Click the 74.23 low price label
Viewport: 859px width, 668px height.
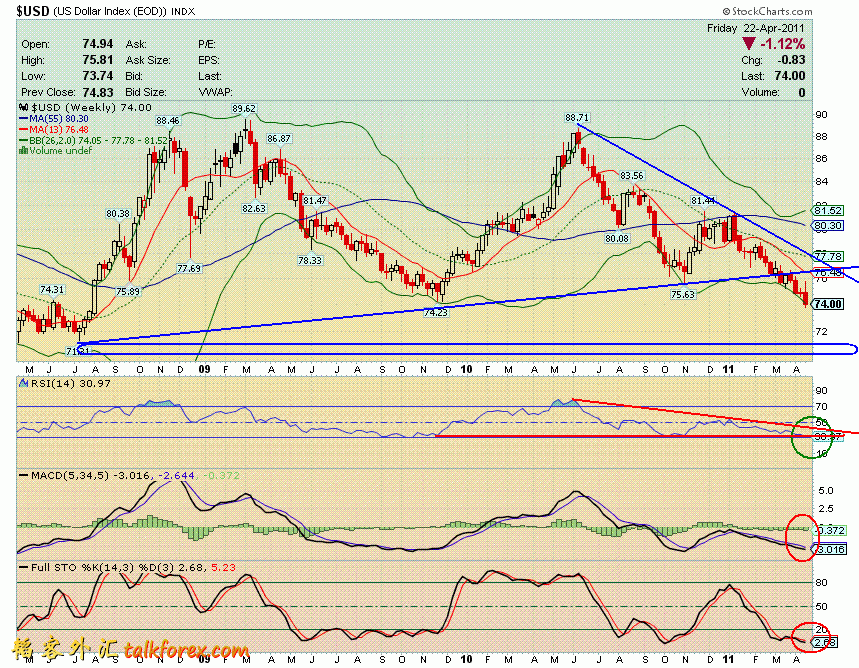(x=436, y=312)
